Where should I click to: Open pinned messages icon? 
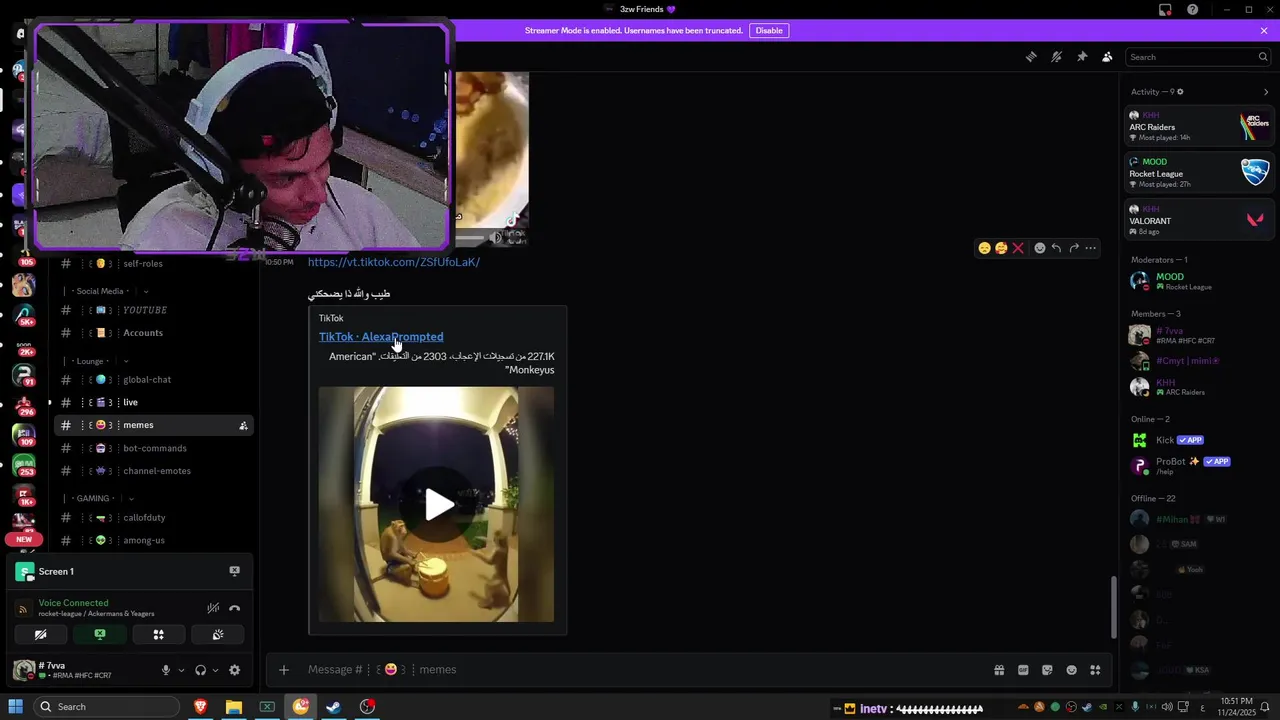coord(1082,57)
